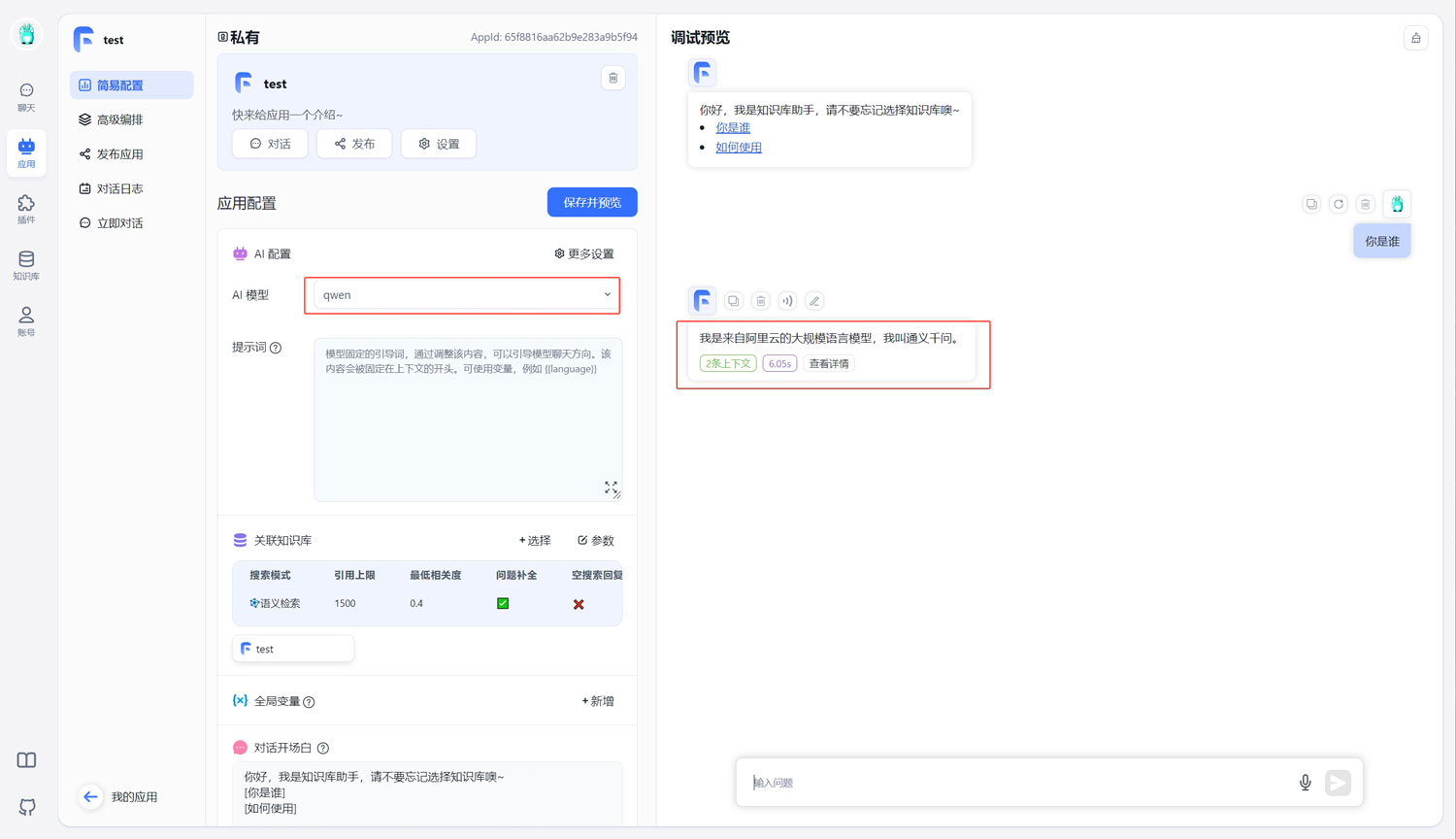Click the 6.05s response time tag
Screen dimensions: 1456x839
click(779, 364)
